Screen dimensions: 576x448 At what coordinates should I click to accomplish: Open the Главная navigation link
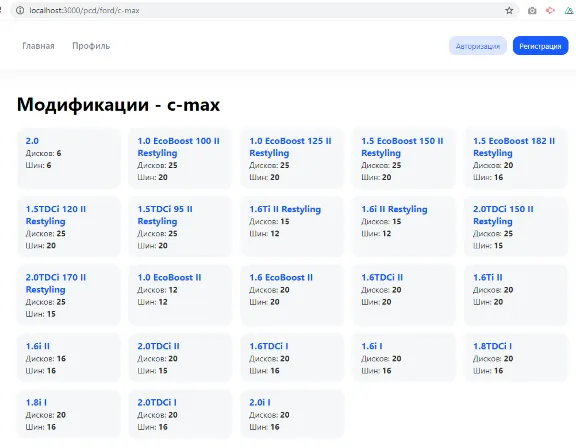[38, 46]
